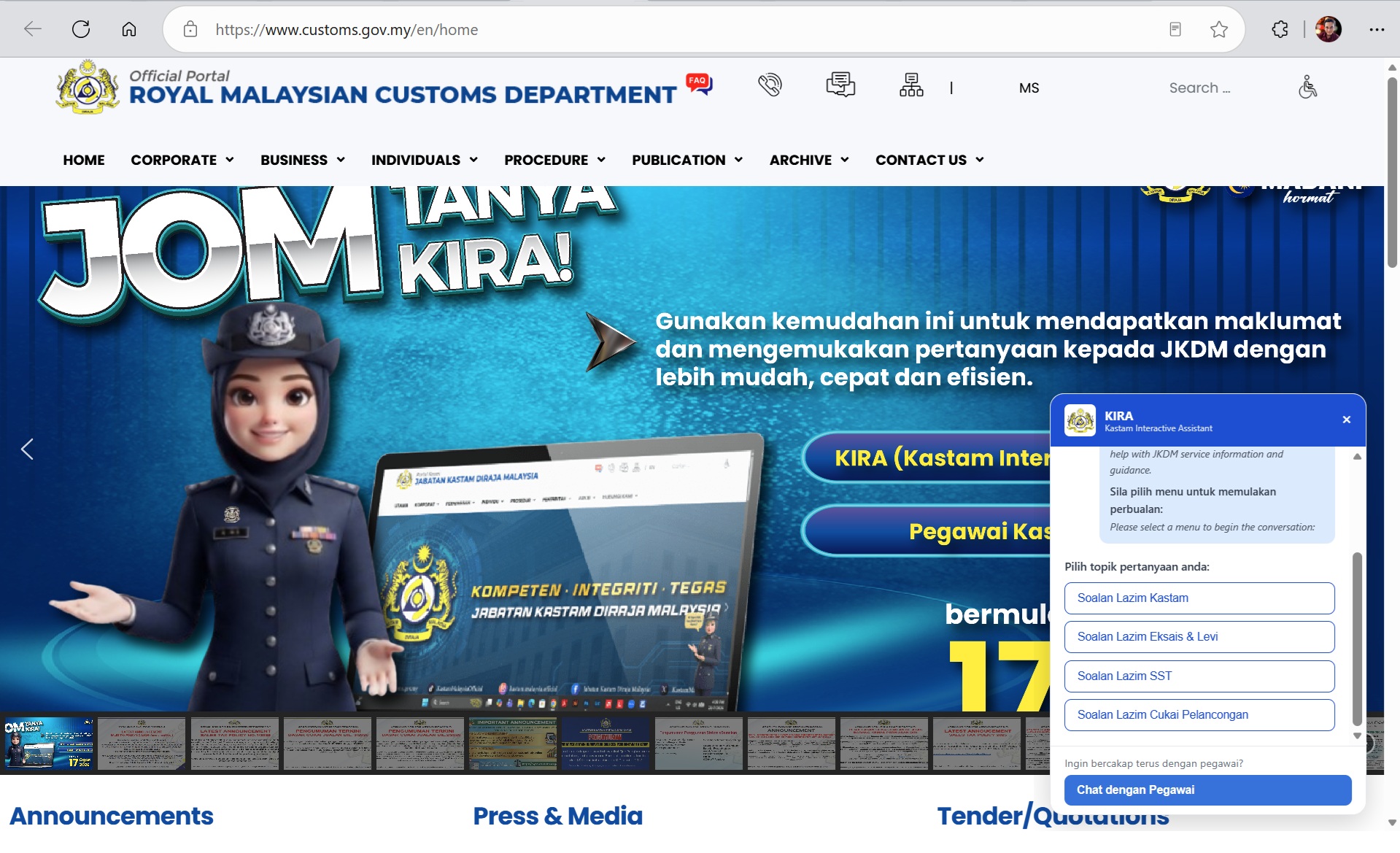Screen dimensions: 1400x853
Task: Click the KIRA (Kastam Inter...) banner button
Action: [927, 458]
